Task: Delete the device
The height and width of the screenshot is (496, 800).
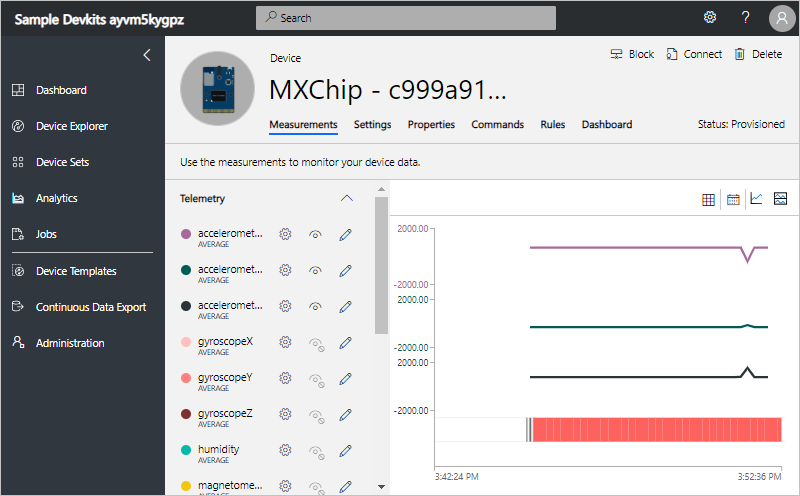Action: click(x=758, y=54)
